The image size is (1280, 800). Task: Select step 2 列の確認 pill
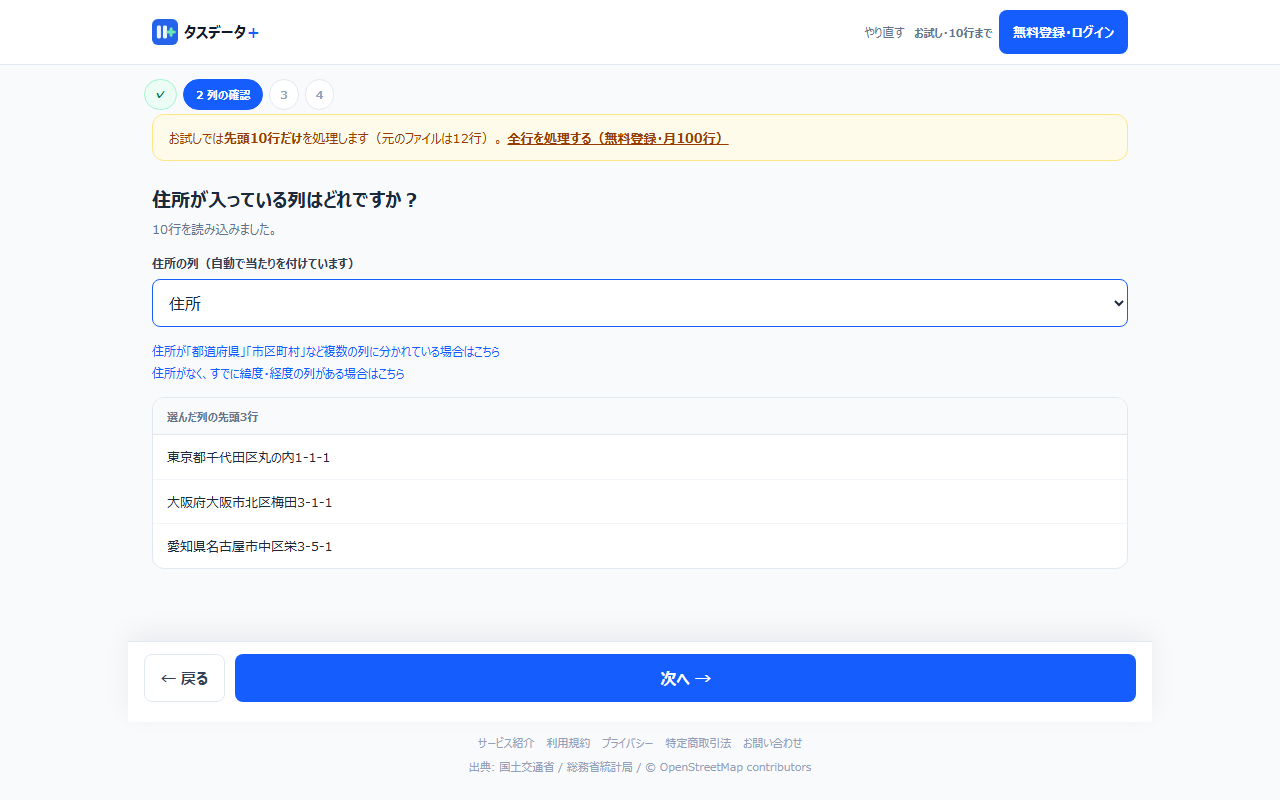pos(223,95)
